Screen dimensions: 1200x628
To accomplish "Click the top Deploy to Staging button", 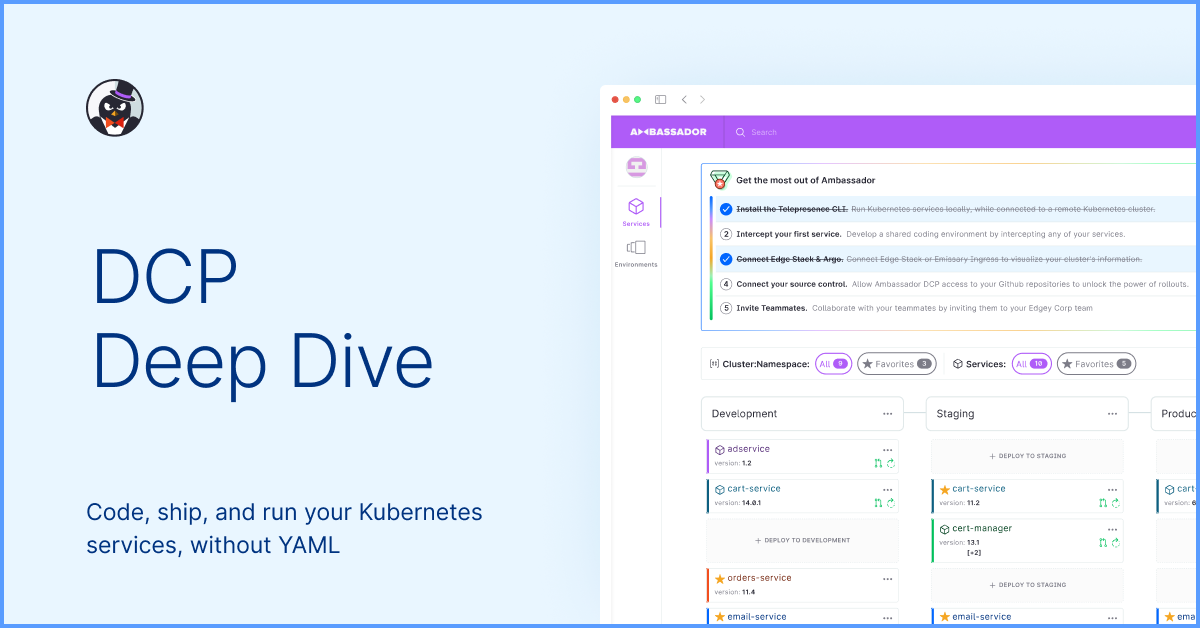I will click(1027, 456).
